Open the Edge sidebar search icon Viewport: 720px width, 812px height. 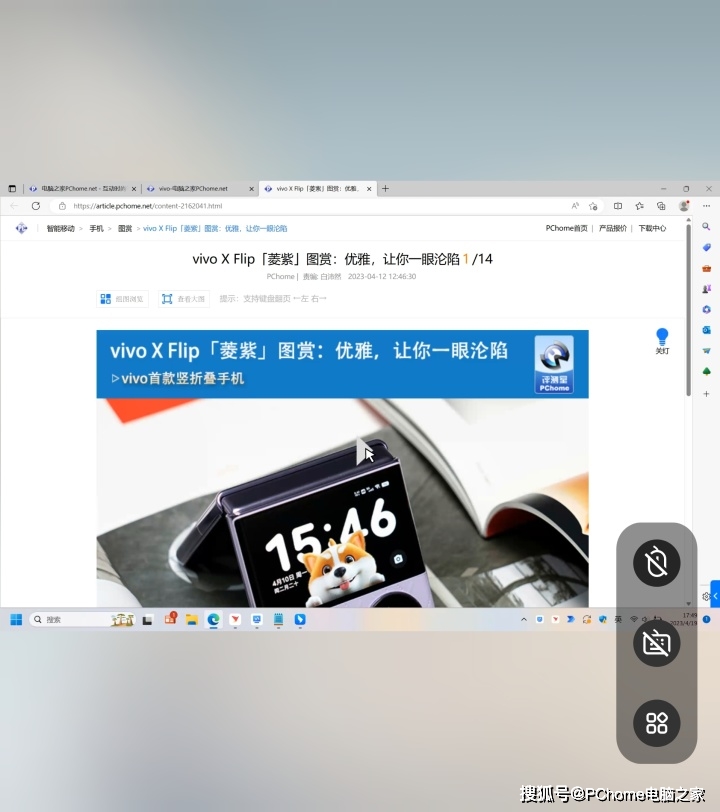[x=706, y=227]
